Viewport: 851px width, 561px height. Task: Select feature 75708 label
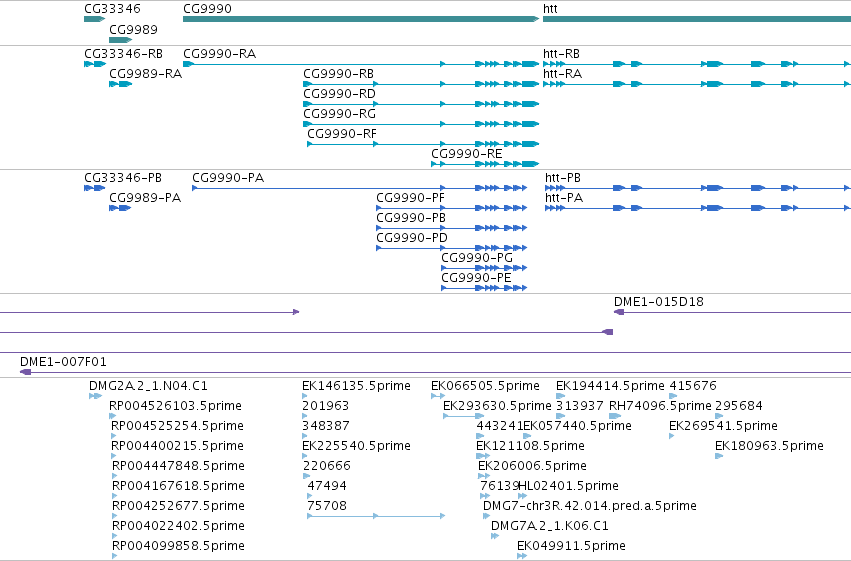327,507
